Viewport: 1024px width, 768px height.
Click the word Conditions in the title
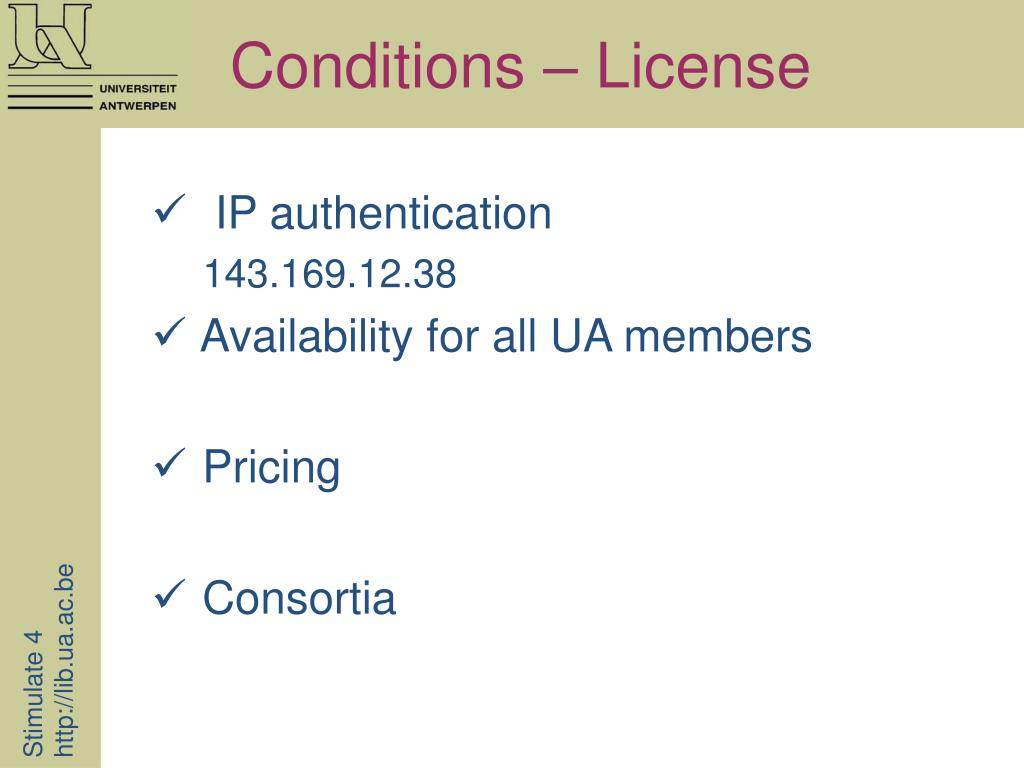point(377,65)
